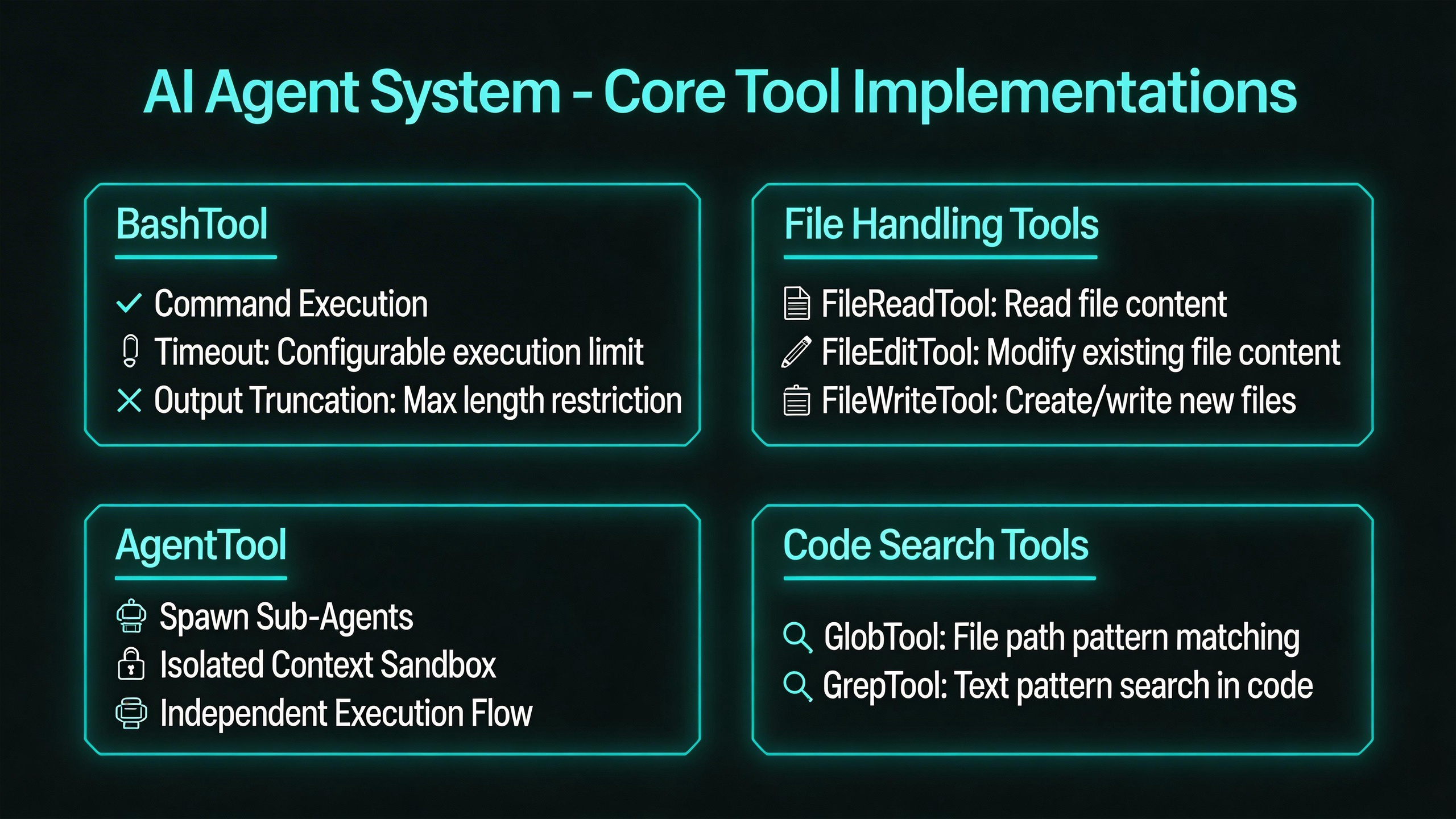
Task: Click the icon beside Independent Execution Flow
Action: pos(131,713)
